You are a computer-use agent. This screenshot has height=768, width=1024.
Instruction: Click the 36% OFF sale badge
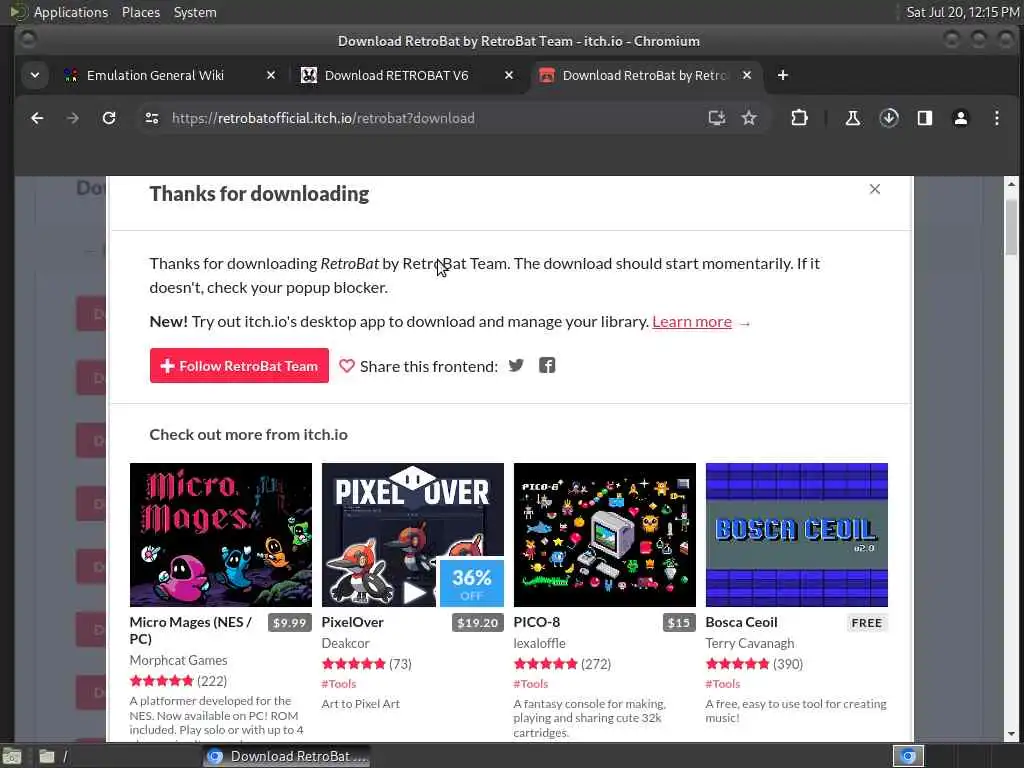point(472,583)
